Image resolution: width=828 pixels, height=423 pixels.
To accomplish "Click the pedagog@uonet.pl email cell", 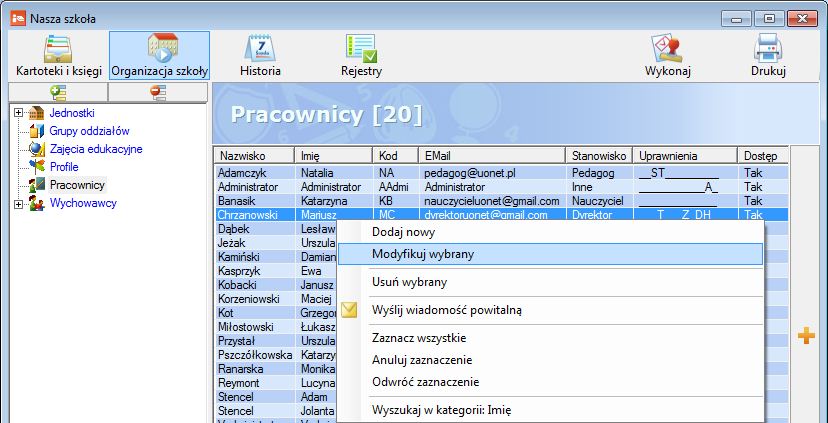I will (x=493, y=173).
